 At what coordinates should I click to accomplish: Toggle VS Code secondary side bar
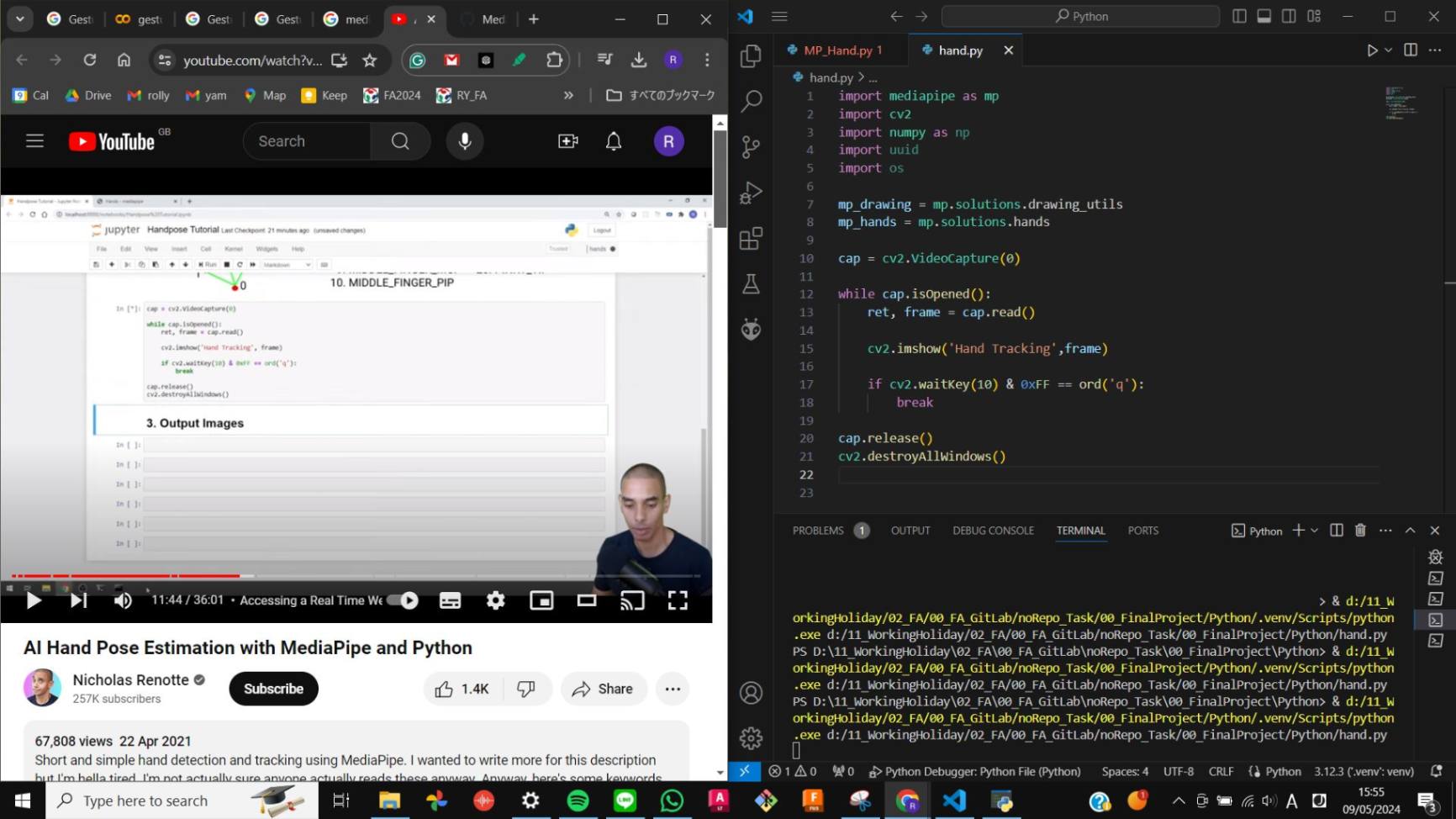pyautogui.click(x=1289, y=16)
